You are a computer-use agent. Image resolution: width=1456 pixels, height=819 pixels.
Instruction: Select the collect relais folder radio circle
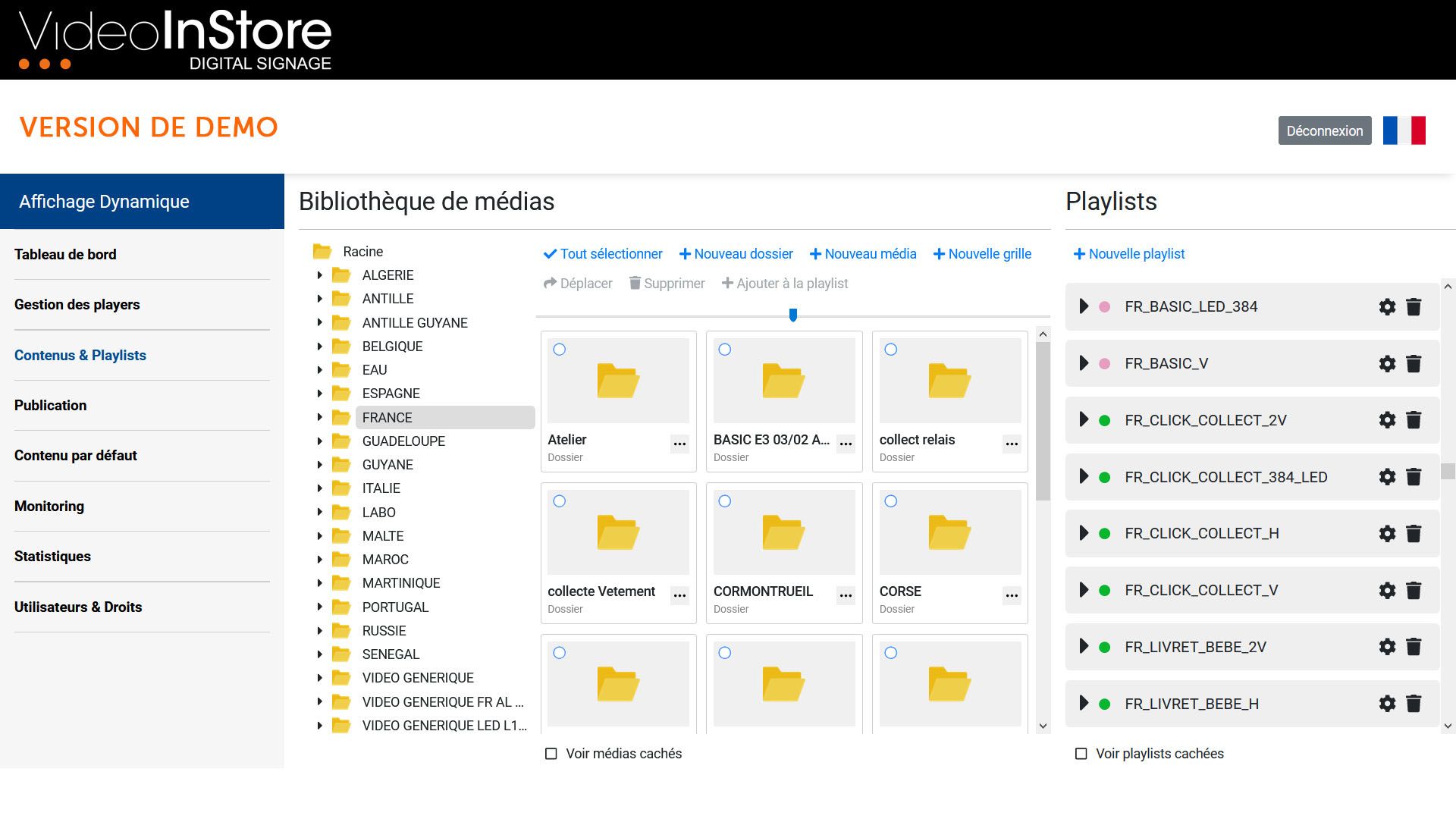[x=891, y=350]
